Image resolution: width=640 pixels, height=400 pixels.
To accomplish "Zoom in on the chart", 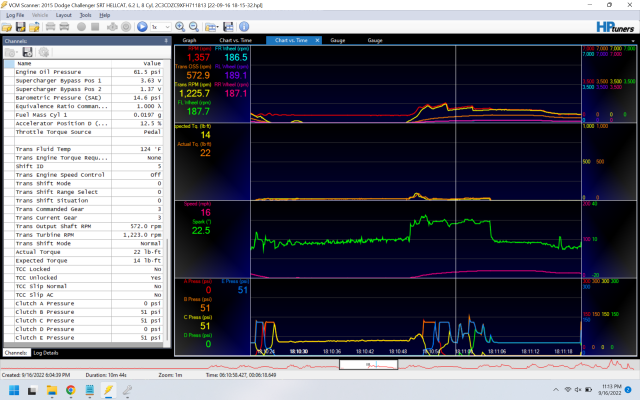I will (x=180, y=27).
